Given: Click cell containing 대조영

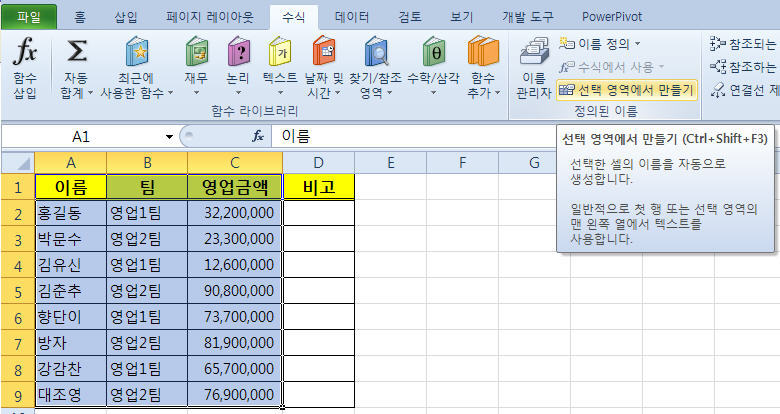Looking at the screenshot, I should click(x=71, y=395).
